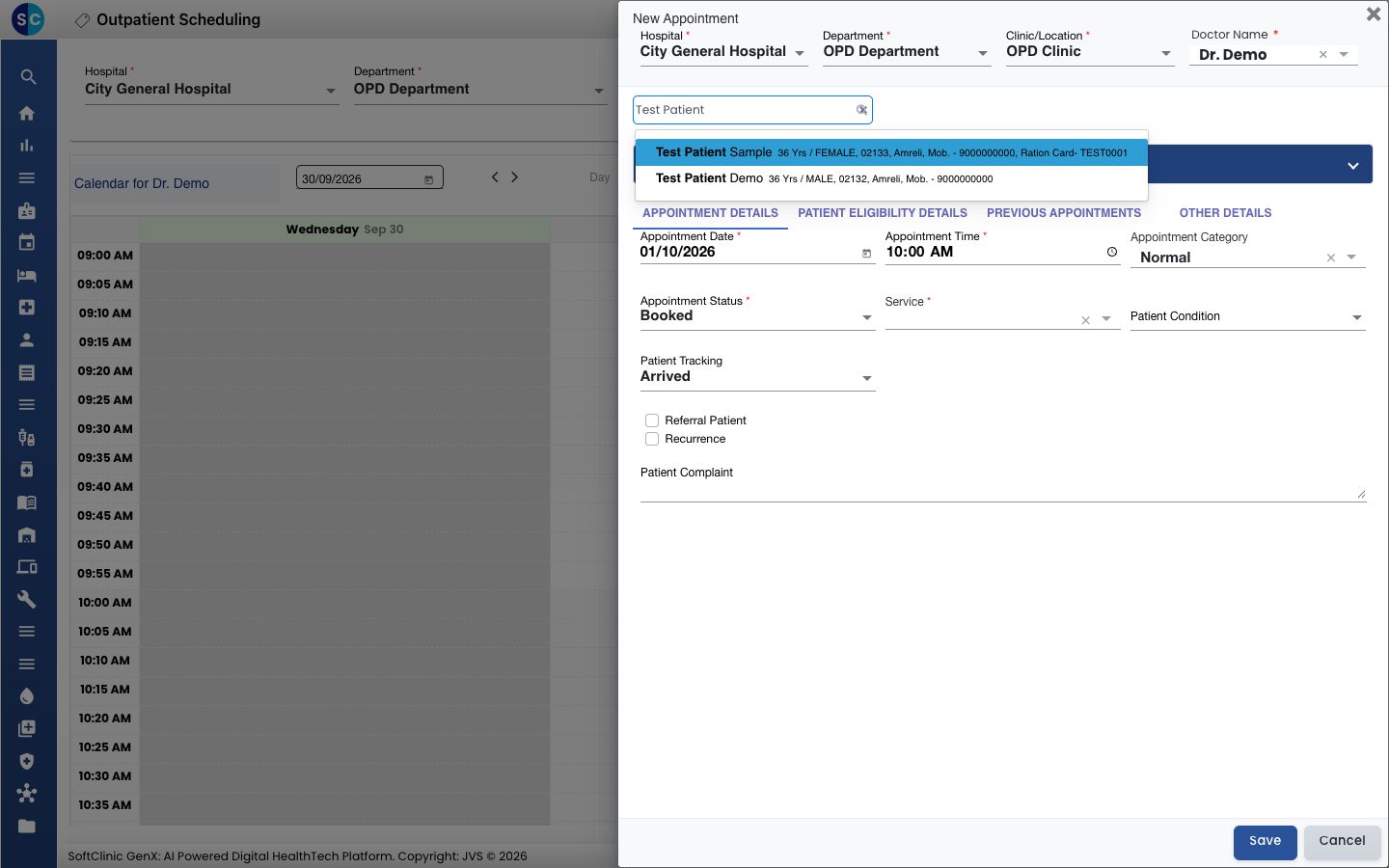Click the Patient Complaint text area
The height and width of the screenshot is (868, 1389).
[x=1003, y=492]
